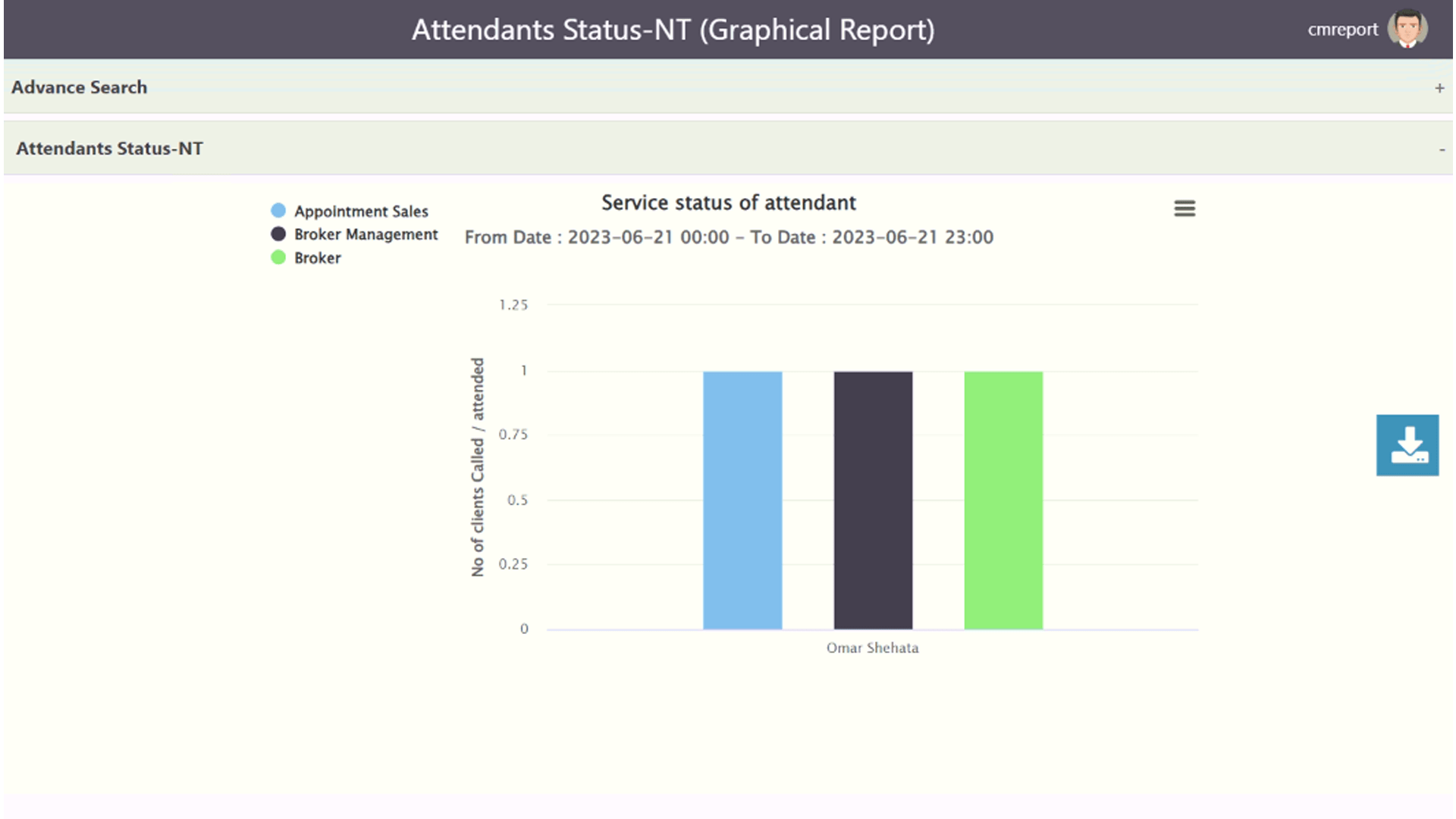This screenshot has width=1456, height=819.
Task: Click the Attendants Status-NT section title
Action: [x=109, y=149]
